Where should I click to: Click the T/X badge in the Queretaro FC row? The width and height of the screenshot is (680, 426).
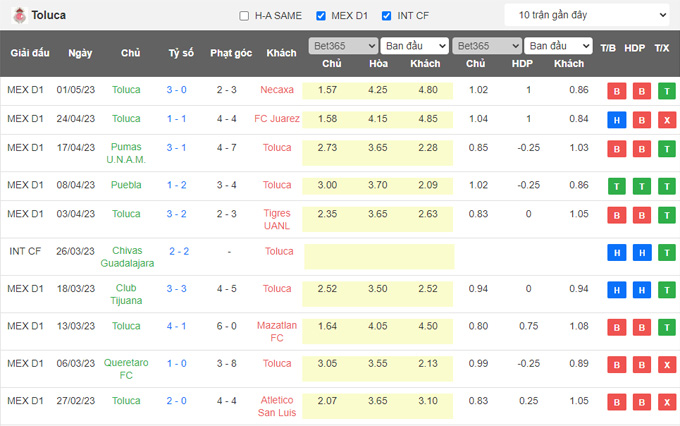665,364
